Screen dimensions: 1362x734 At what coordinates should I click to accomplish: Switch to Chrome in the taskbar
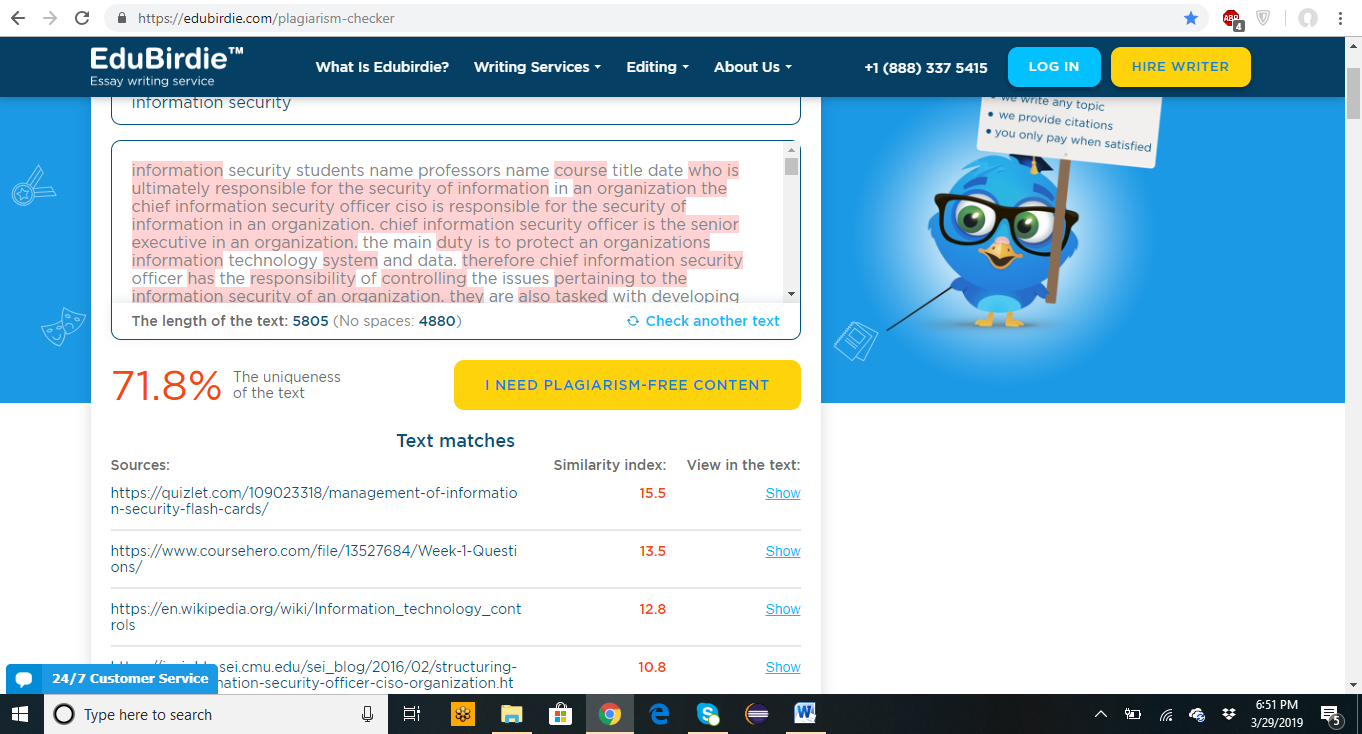(x=610, y=714)
